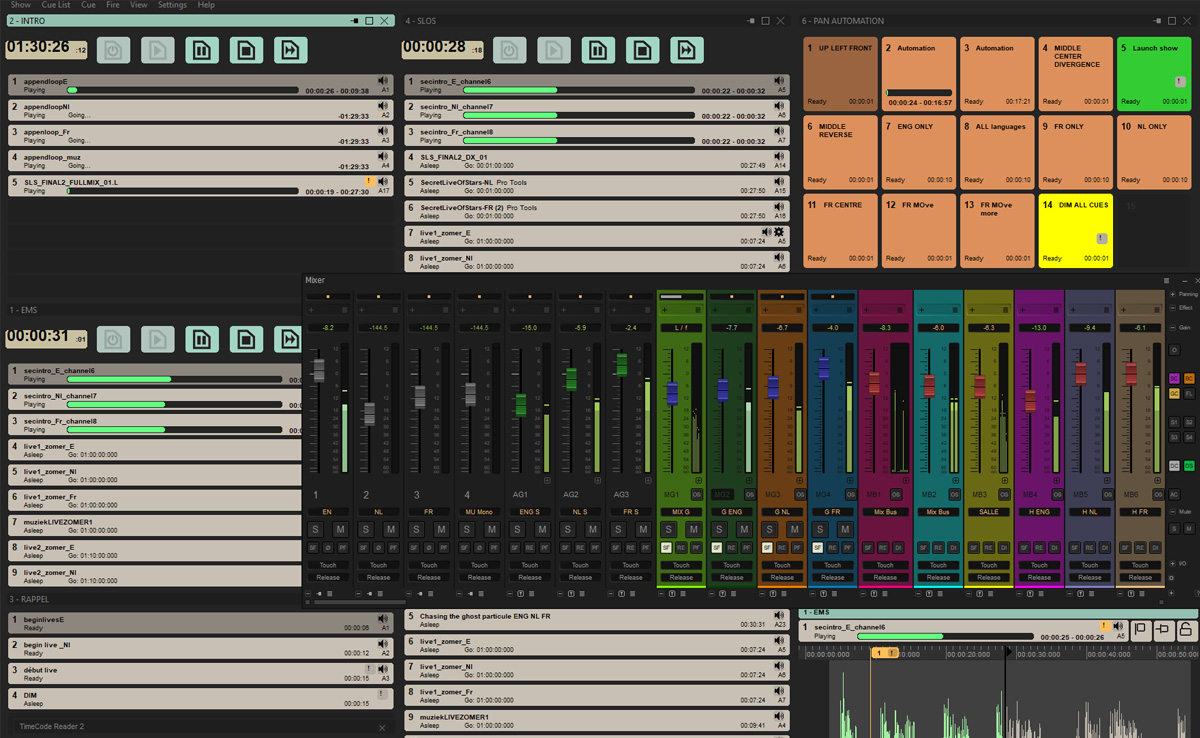The height and width of the screenshot is (738, 1200).
Task: Click the speaker icon on appendloopNl cue
Action: (x=383, y=106)
